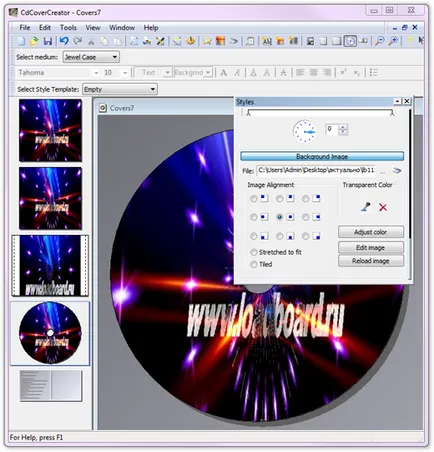
Task: Select the disc label view icon
Action: 350,41
